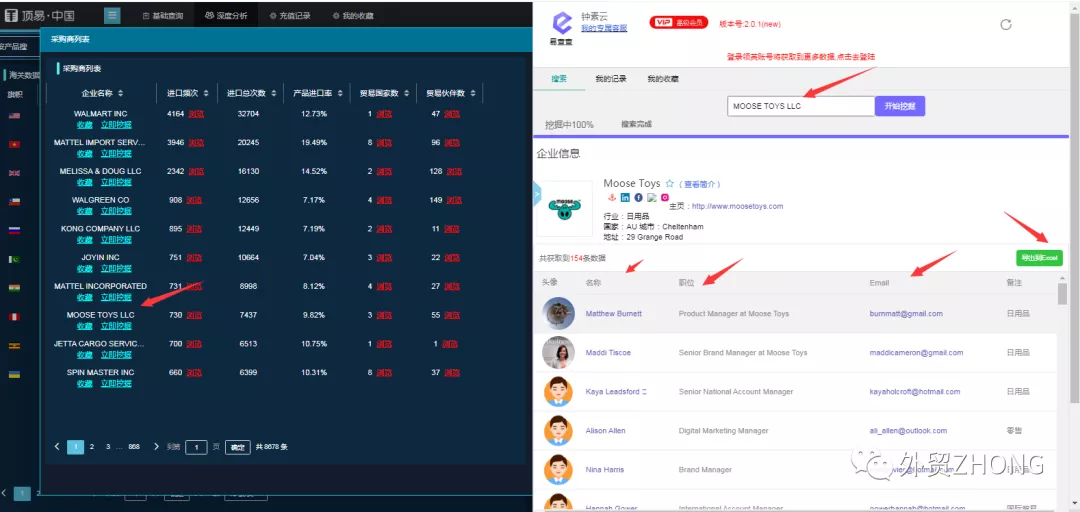Viewport: 1080px width, 512px height.
Task: Select the 搜索 tab
Action: click(559, 79)
